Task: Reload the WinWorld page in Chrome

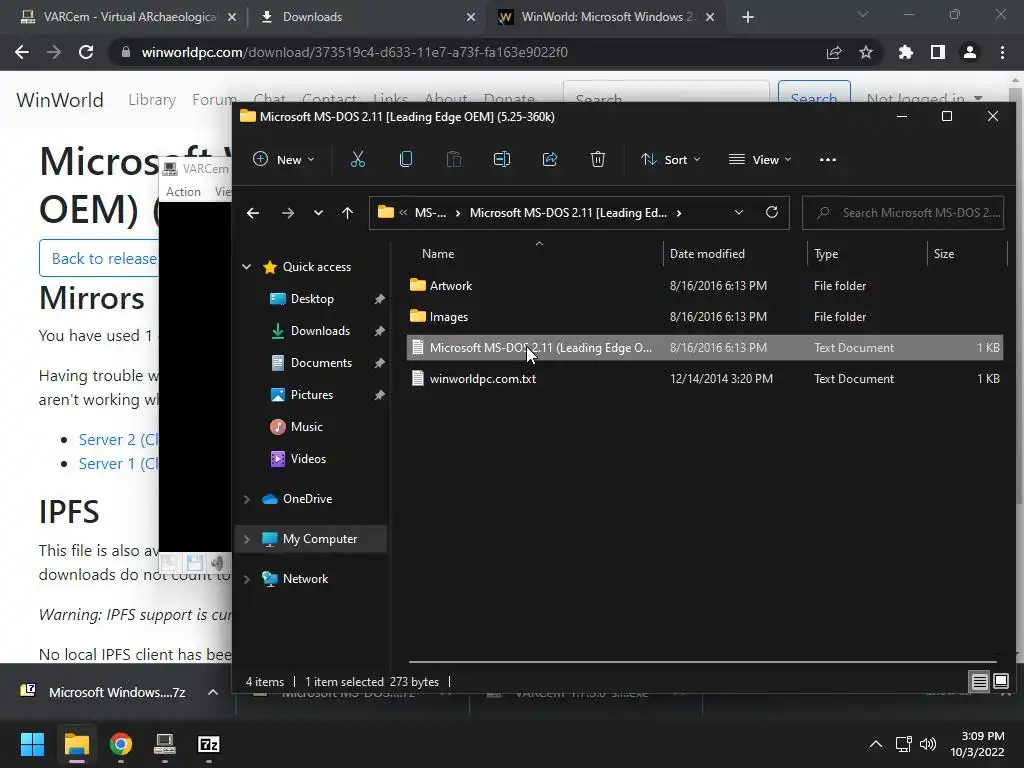Action: pos(86,52)
